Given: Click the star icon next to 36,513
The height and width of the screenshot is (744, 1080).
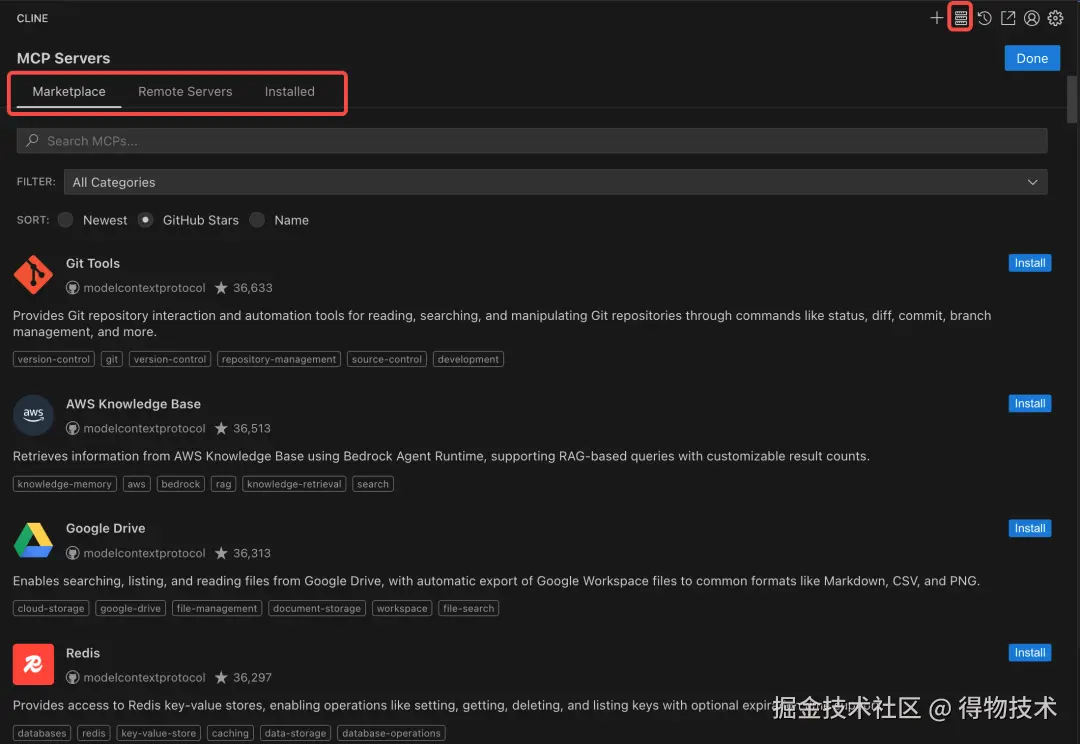Looking at the screenshot, I should pyautogui.click(x=221, y=428).
